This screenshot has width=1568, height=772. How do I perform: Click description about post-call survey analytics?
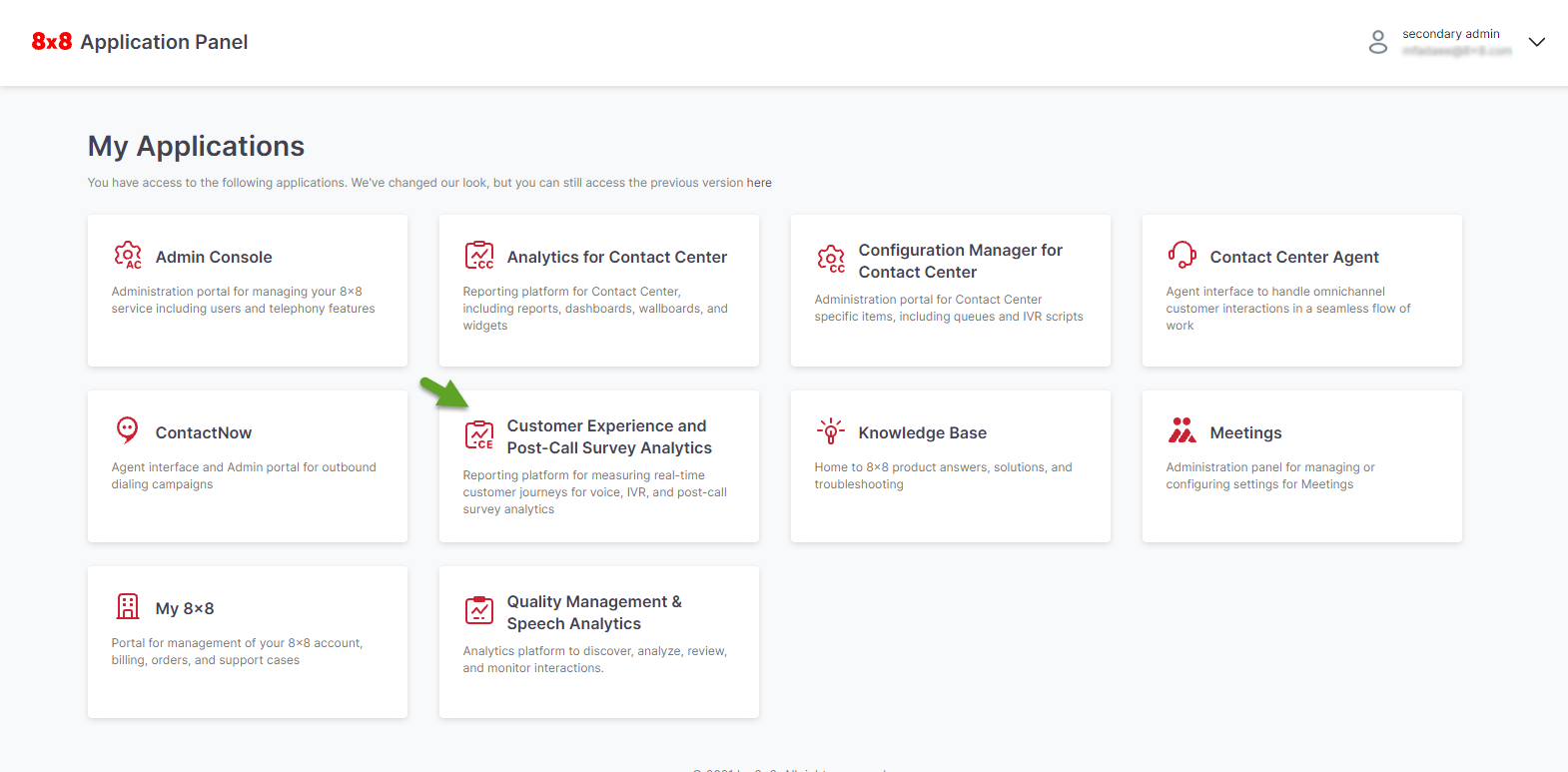click(595, 492)
